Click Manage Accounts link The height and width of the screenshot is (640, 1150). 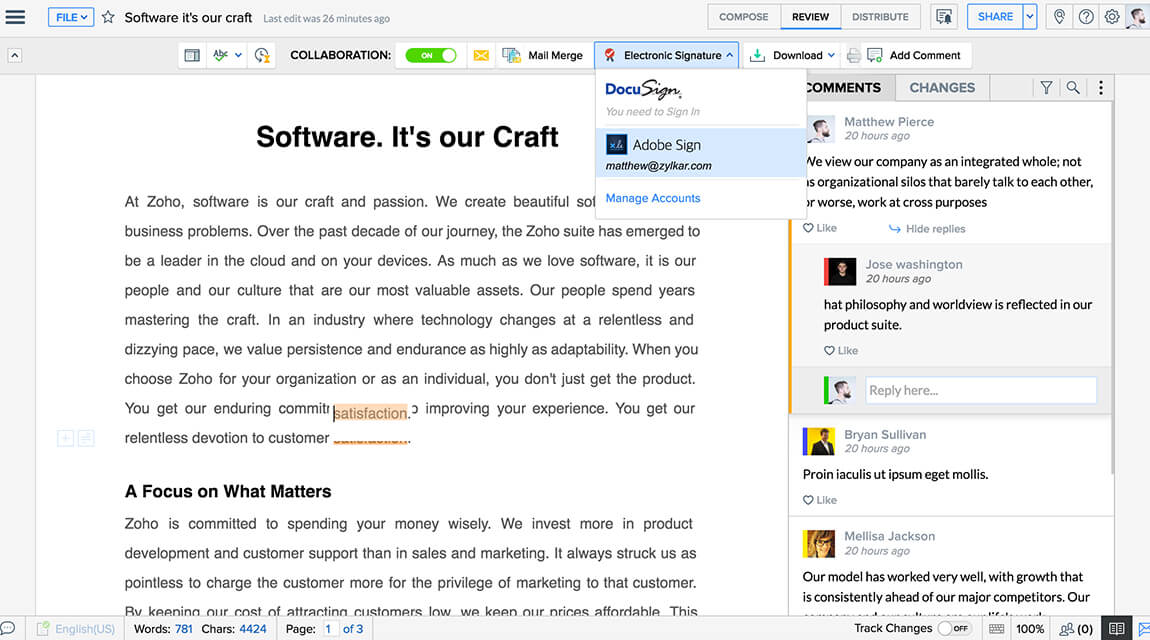click(x=652, y=198)
